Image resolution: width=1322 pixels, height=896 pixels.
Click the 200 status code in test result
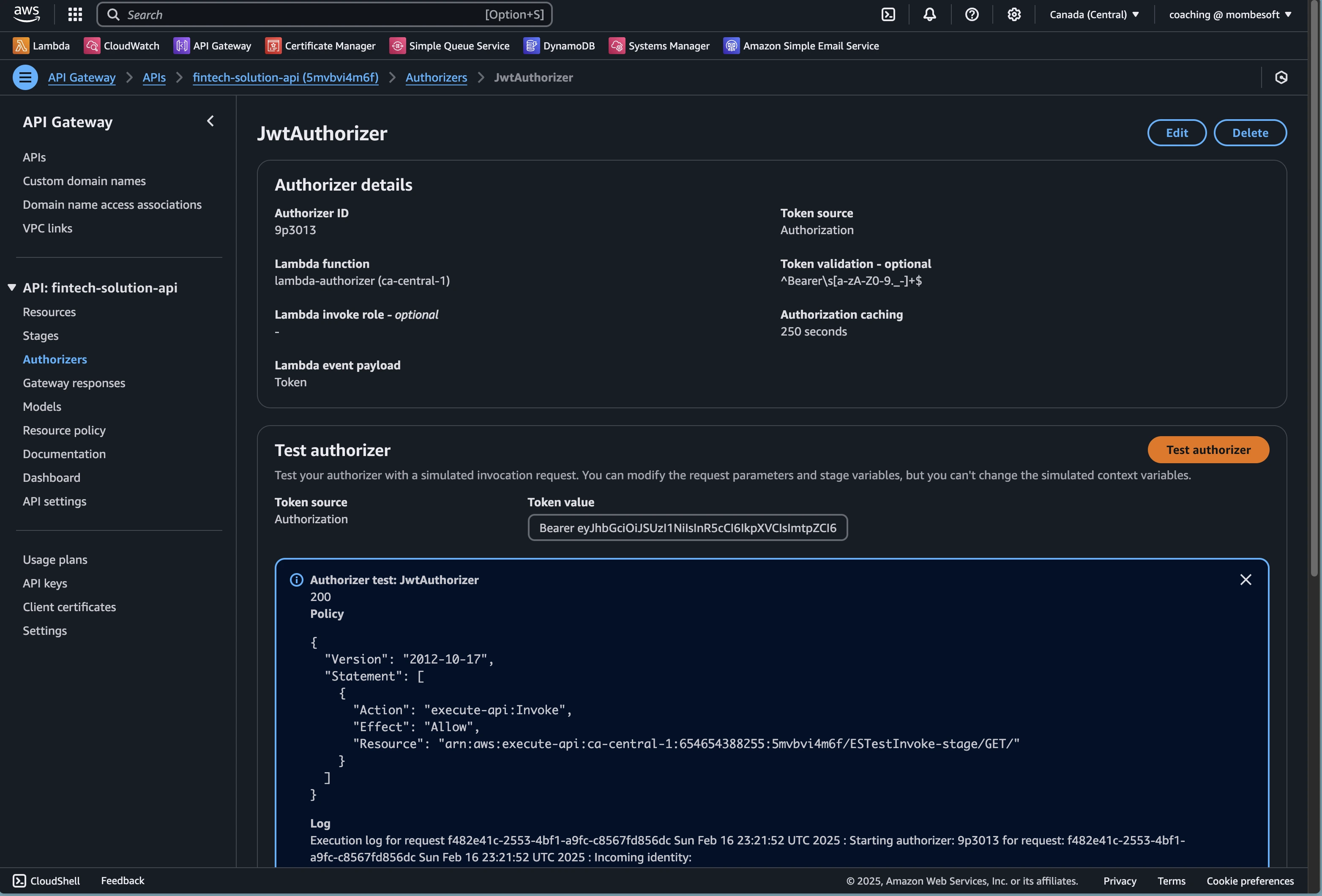[320, 597]
